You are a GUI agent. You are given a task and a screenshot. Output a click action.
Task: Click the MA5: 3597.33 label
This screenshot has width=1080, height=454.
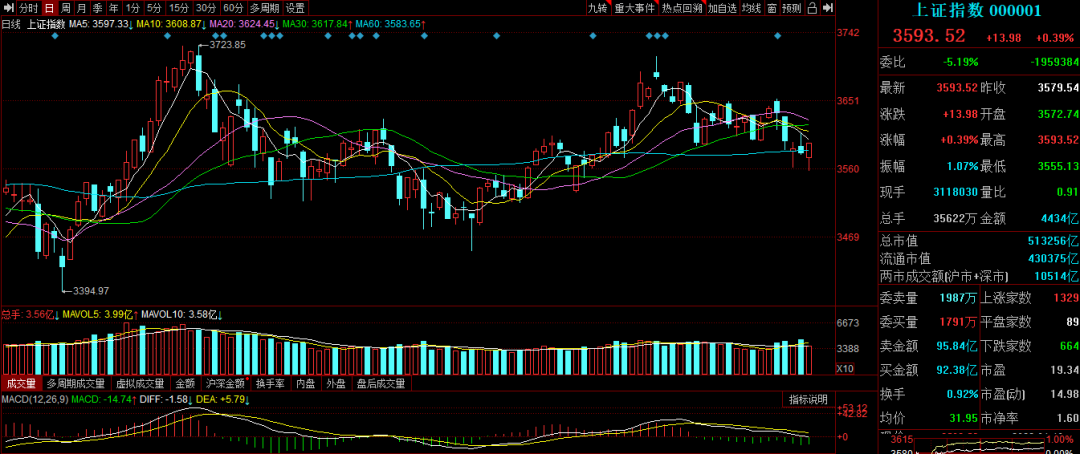101,23
